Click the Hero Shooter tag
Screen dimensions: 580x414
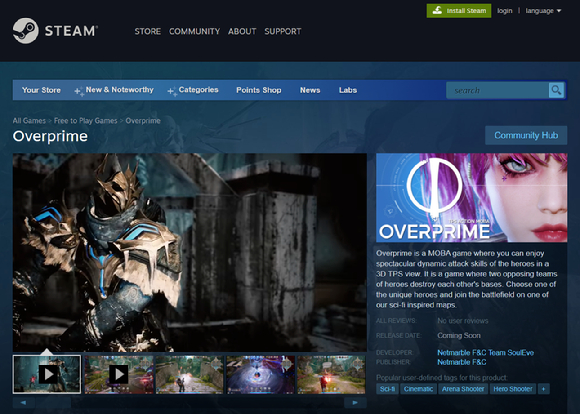[513, 389]
